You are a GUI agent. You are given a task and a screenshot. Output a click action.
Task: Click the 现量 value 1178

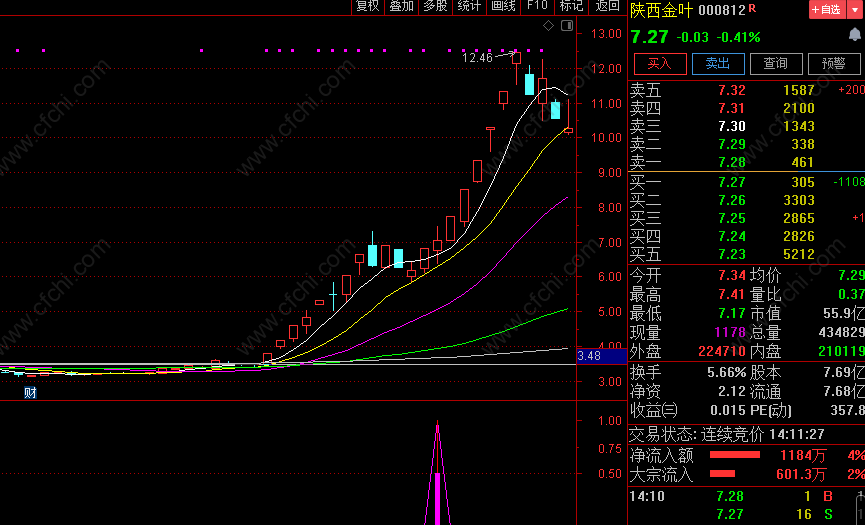pos(729,333)
